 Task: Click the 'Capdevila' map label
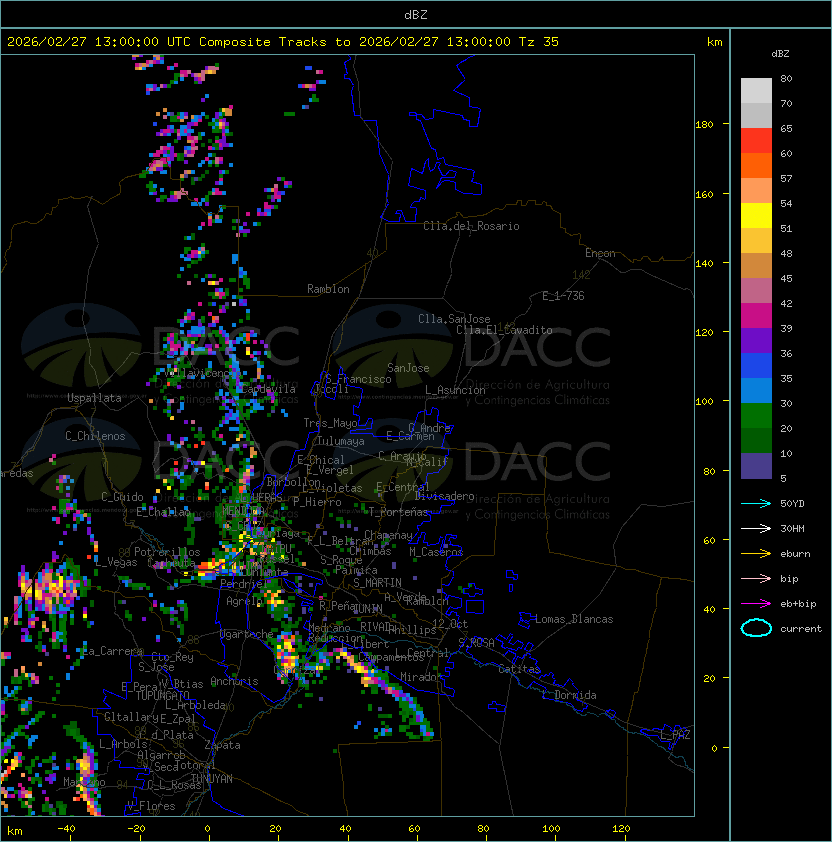268,389
